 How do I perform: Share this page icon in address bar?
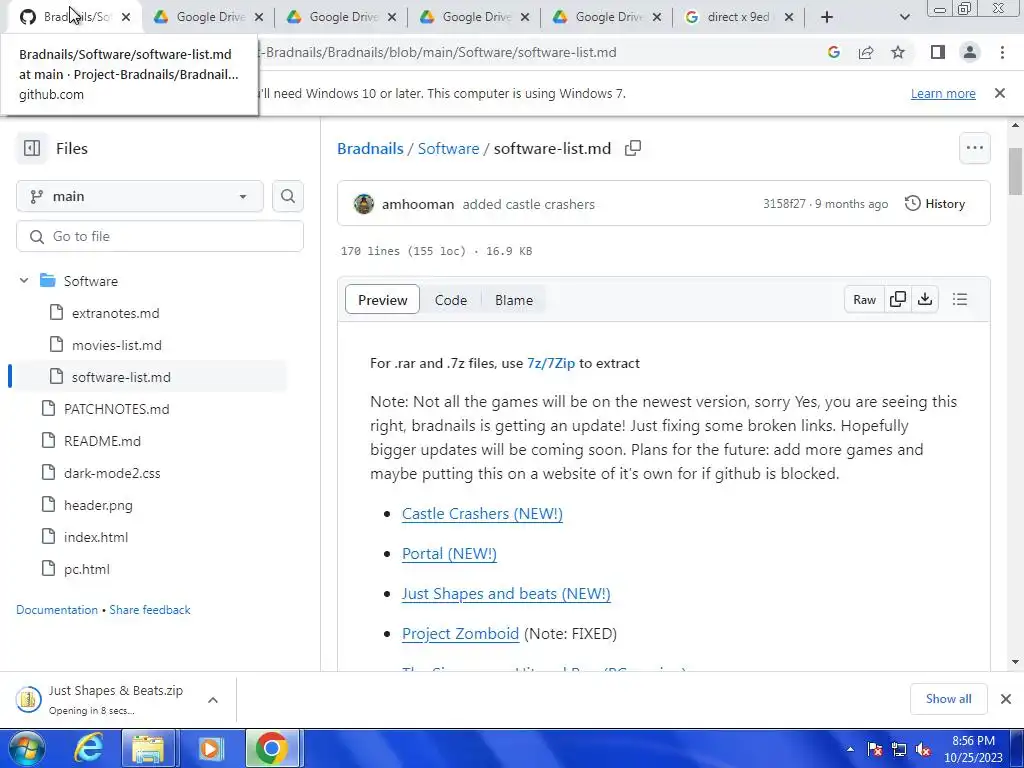pyautogui.click(x=866, y=52)
